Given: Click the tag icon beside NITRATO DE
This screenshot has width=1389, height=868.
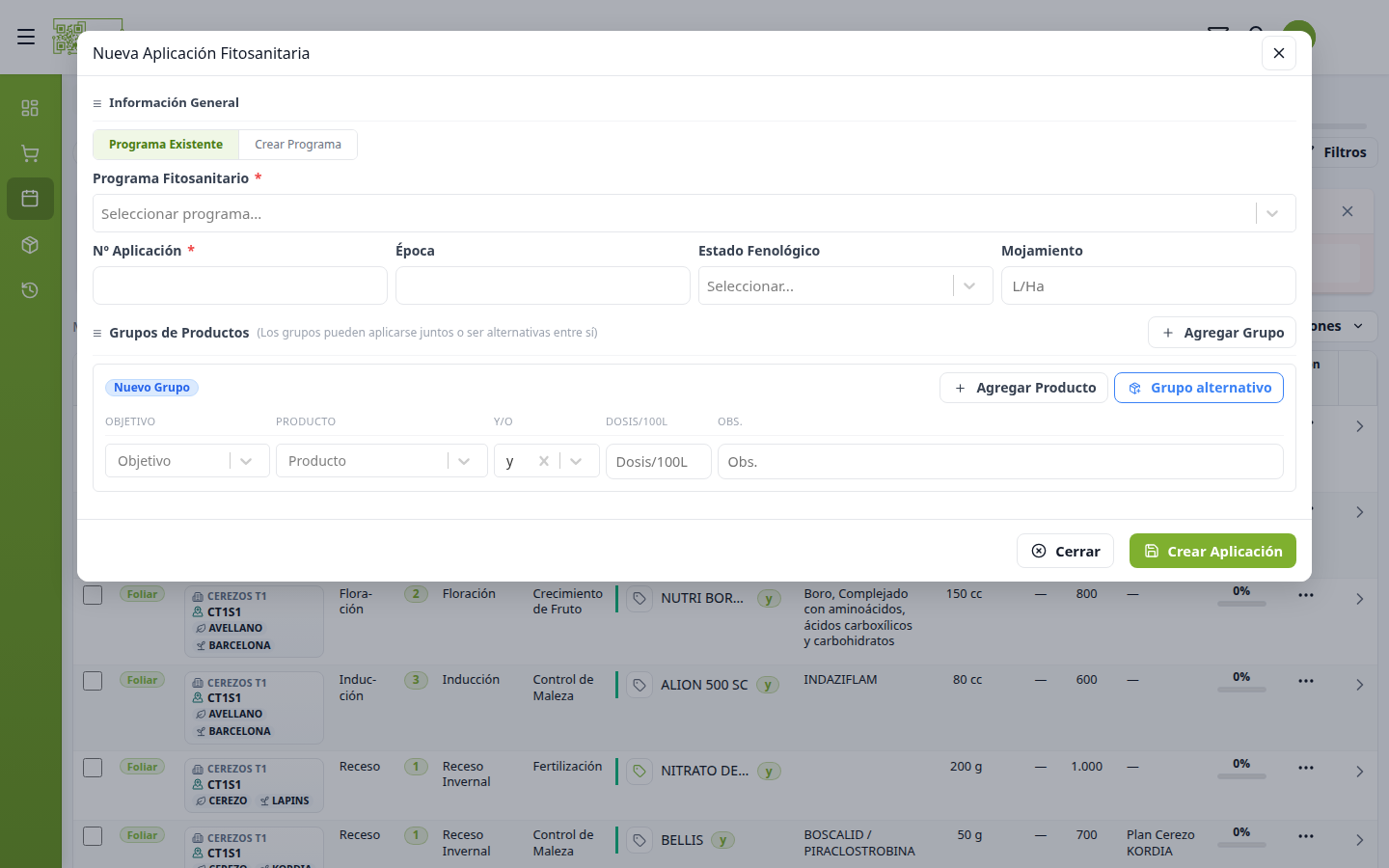Looking at the screenshot, I should (x=640, y=772).
